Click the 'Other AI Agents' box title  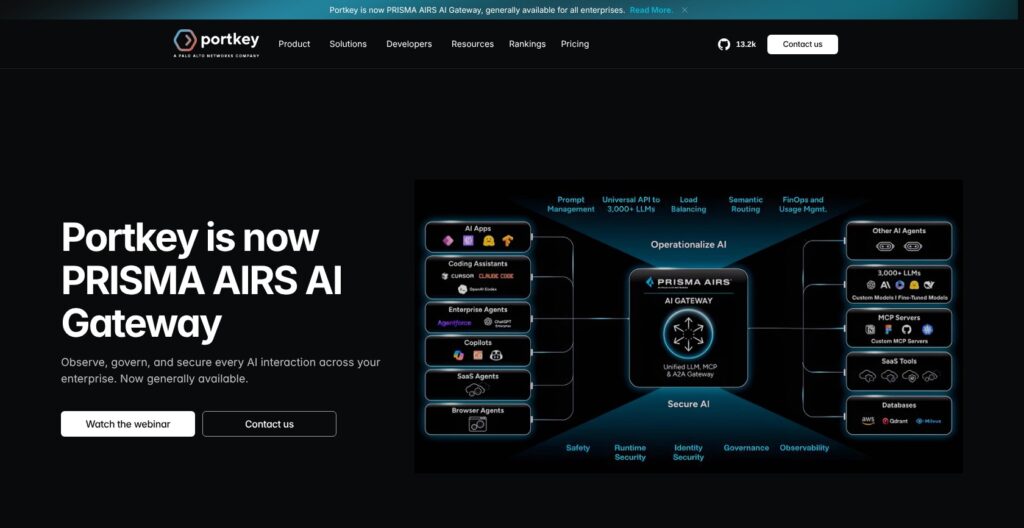click(x=899, y=231)
